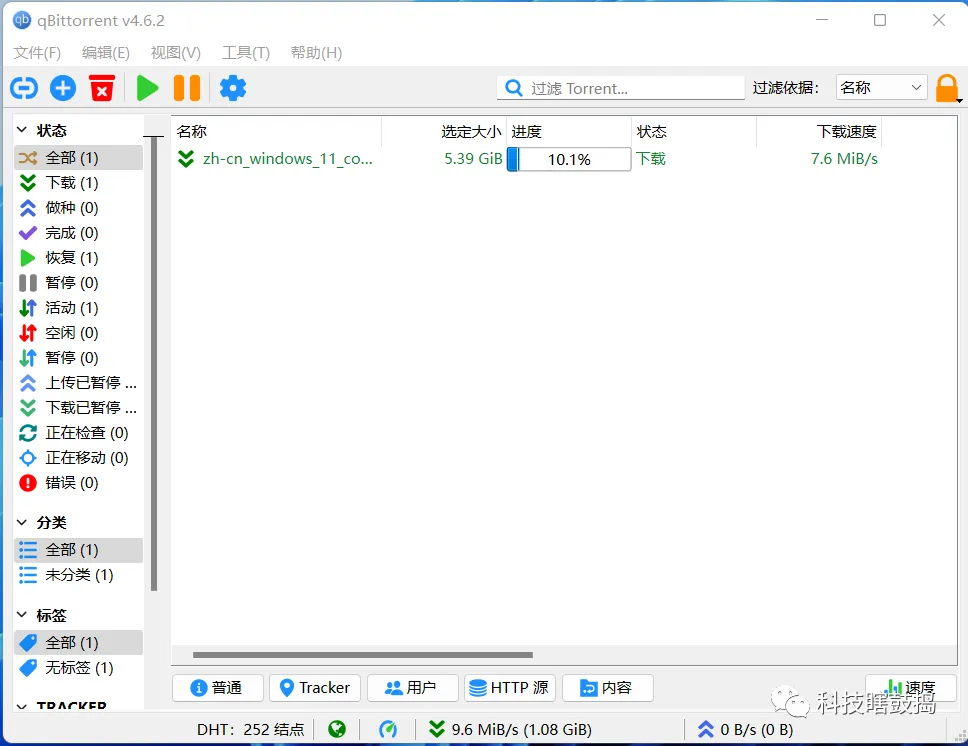Select 全部 (1) under 分类

click(x=78, y=550)
